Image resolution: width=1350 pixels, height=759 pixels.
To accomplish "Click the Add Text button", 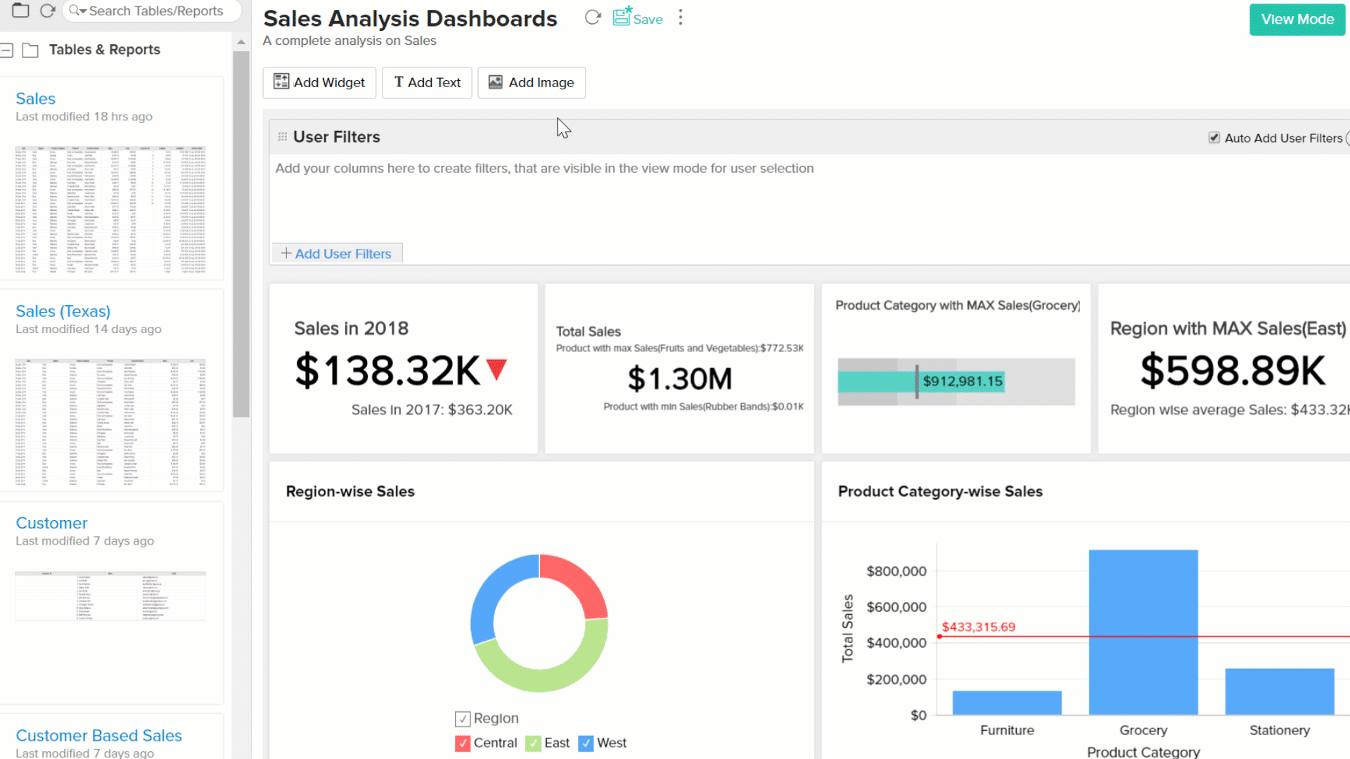I will point(427,83).
